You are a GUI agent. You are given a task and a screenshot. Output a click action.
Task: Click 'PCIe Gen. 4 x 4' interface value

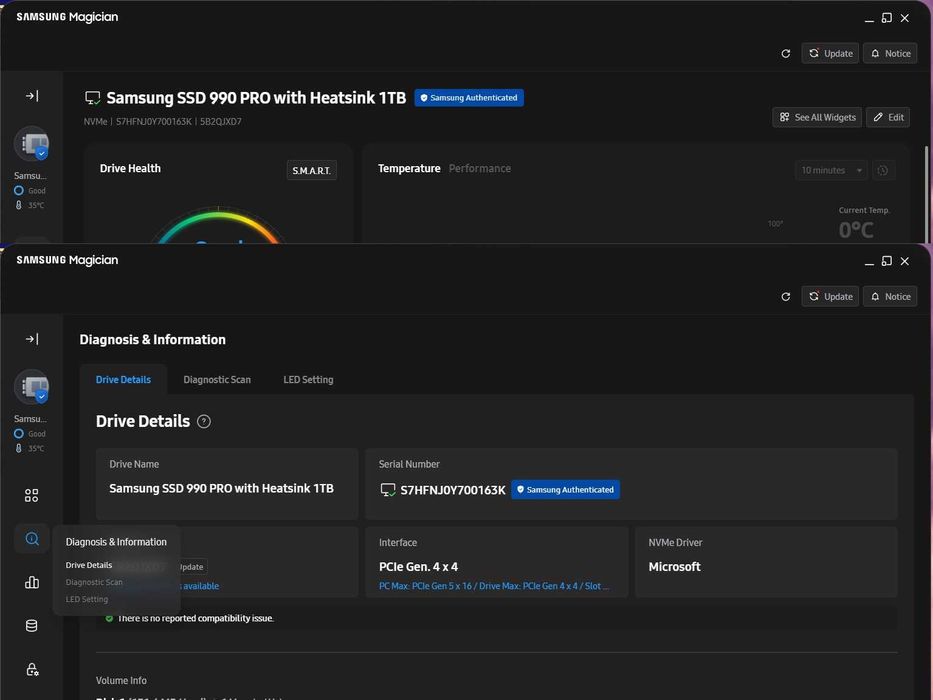pos(418,567)
